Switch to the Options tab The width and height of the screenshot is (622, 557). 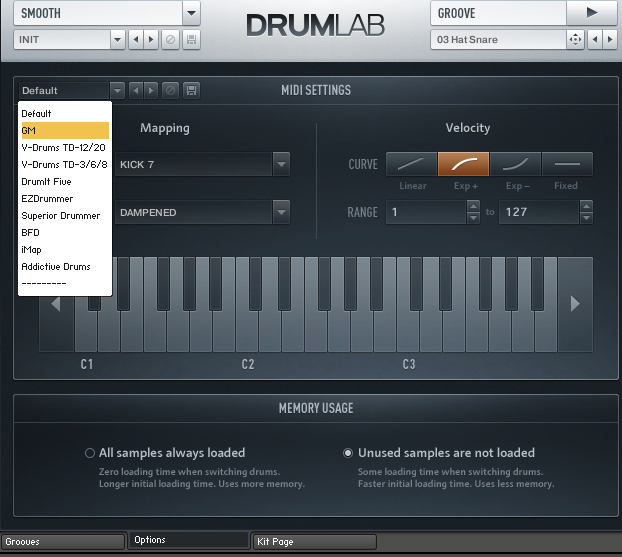(188, 540)
